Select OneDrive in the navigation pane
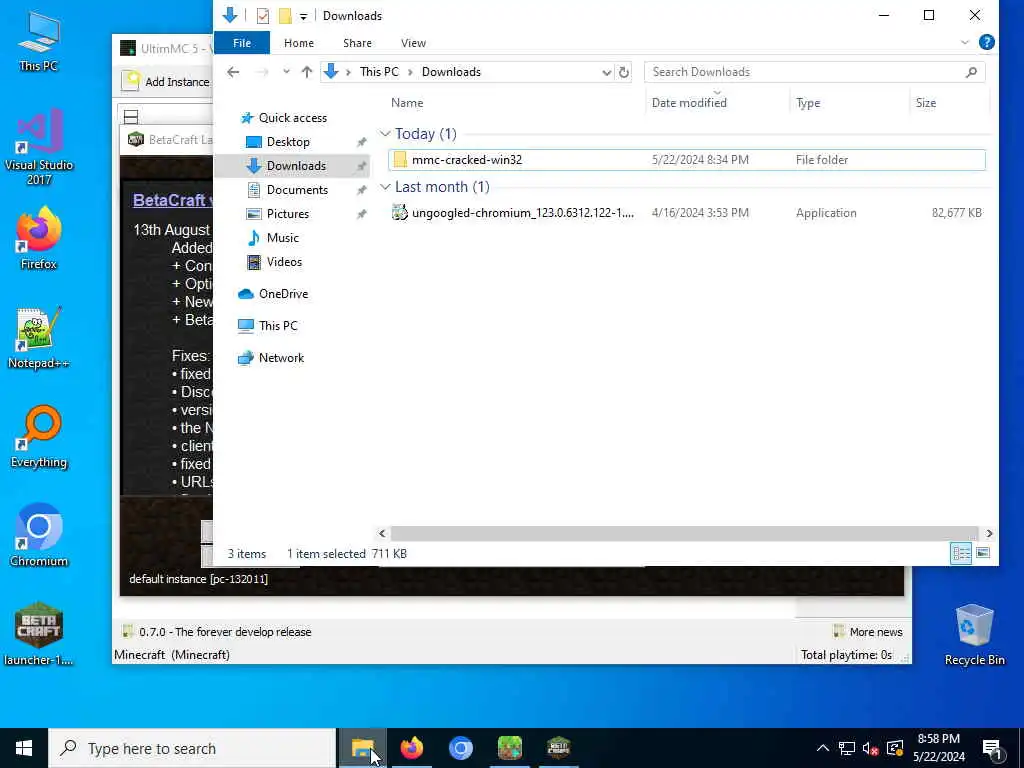This screenshot has width=1024, height=768. point(283,294)
